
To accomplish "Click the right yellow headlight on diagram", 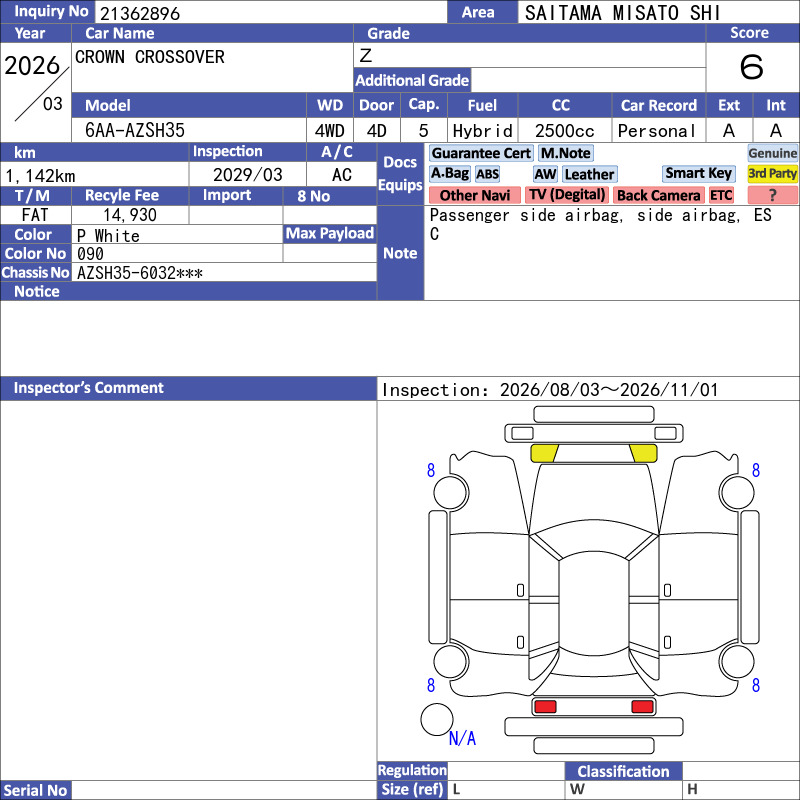I will 643,453.
